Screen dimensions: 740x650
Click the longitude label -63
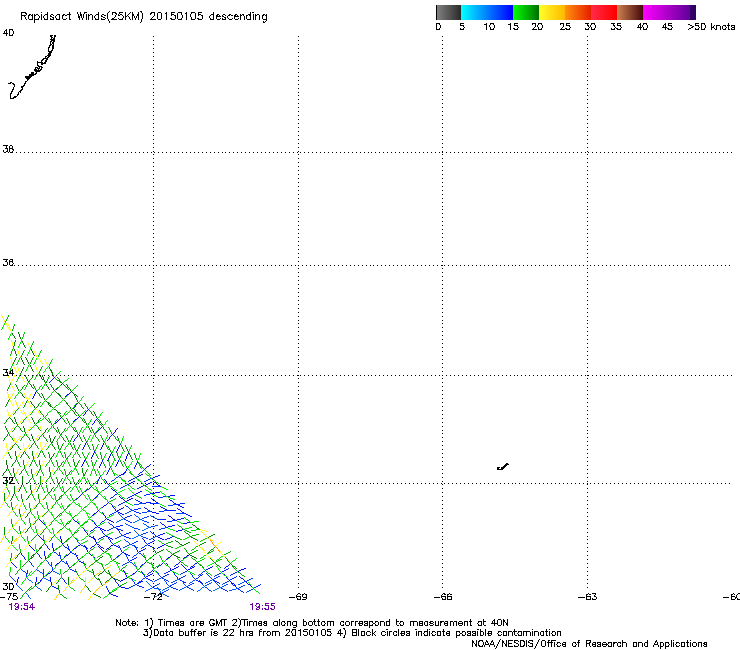point(588,596)
